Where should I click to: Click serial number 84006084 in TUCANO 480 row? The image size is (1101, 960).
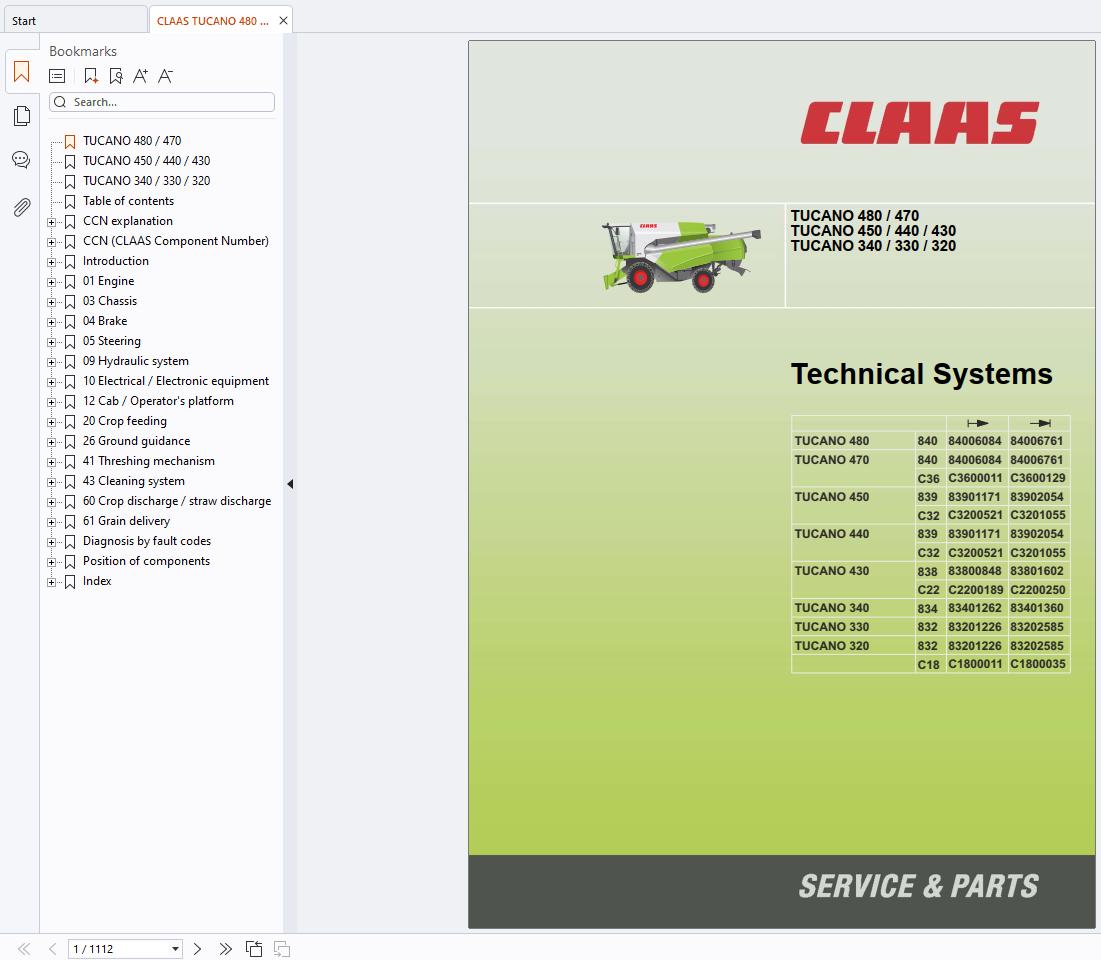pyautogui.click(x=975, y=441)
